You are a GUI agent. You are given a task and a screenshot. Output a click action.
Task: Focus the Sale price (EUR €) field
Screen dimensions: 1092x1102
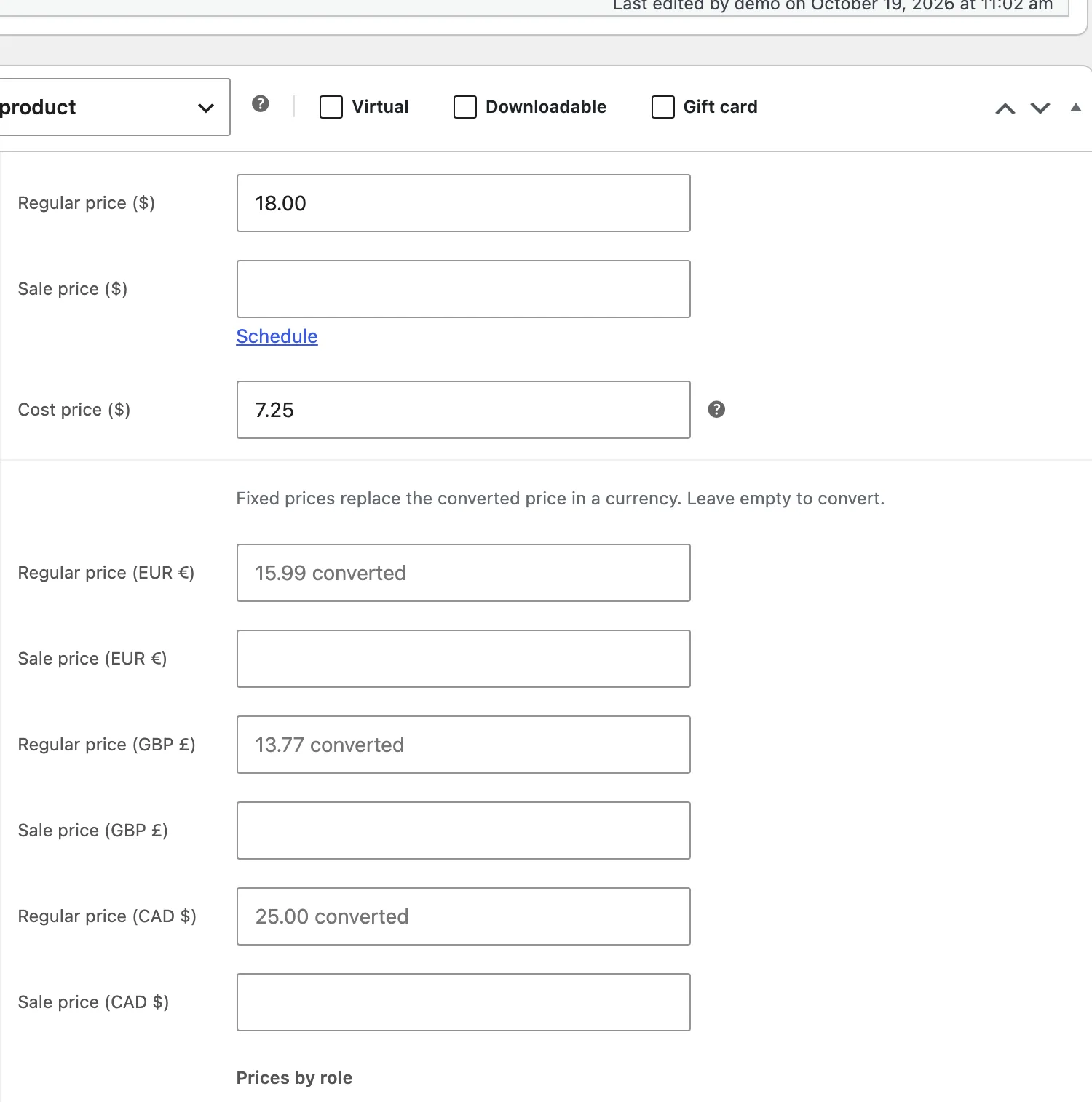coord(464,659)
